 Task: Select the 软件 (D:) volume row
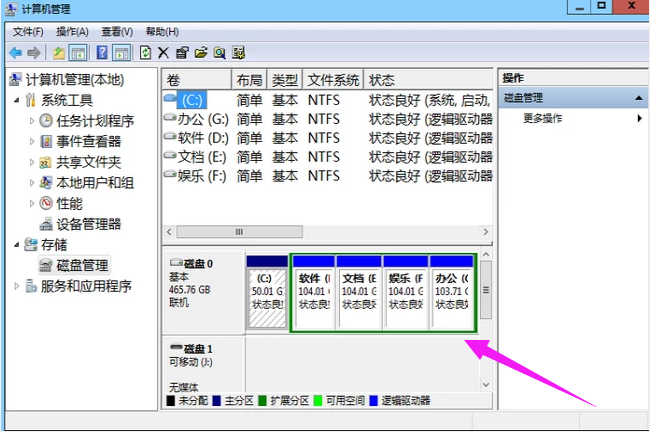tap(204, 138)
